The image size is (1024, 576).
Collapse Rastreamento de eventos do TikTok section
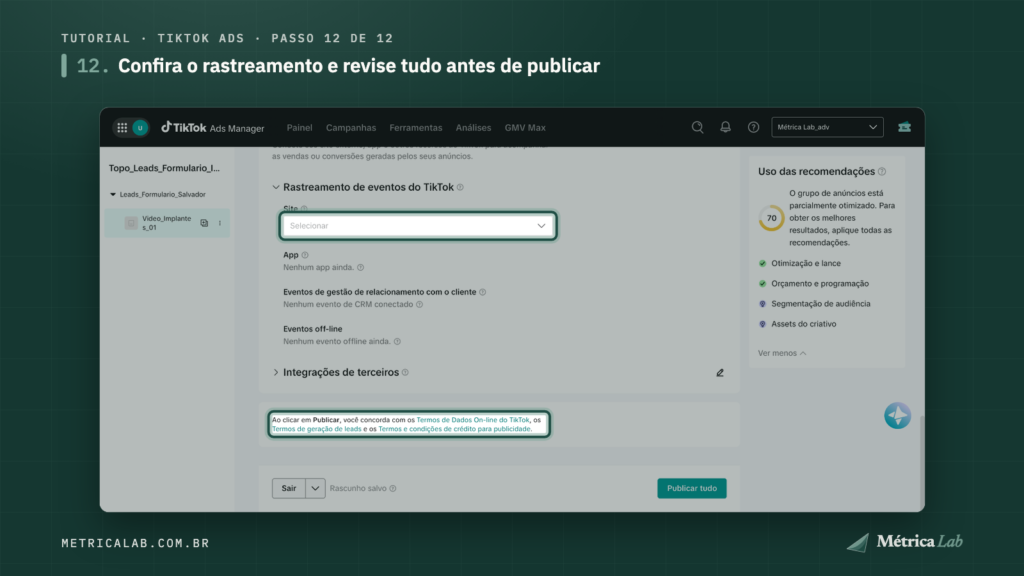tap(276, 187)
